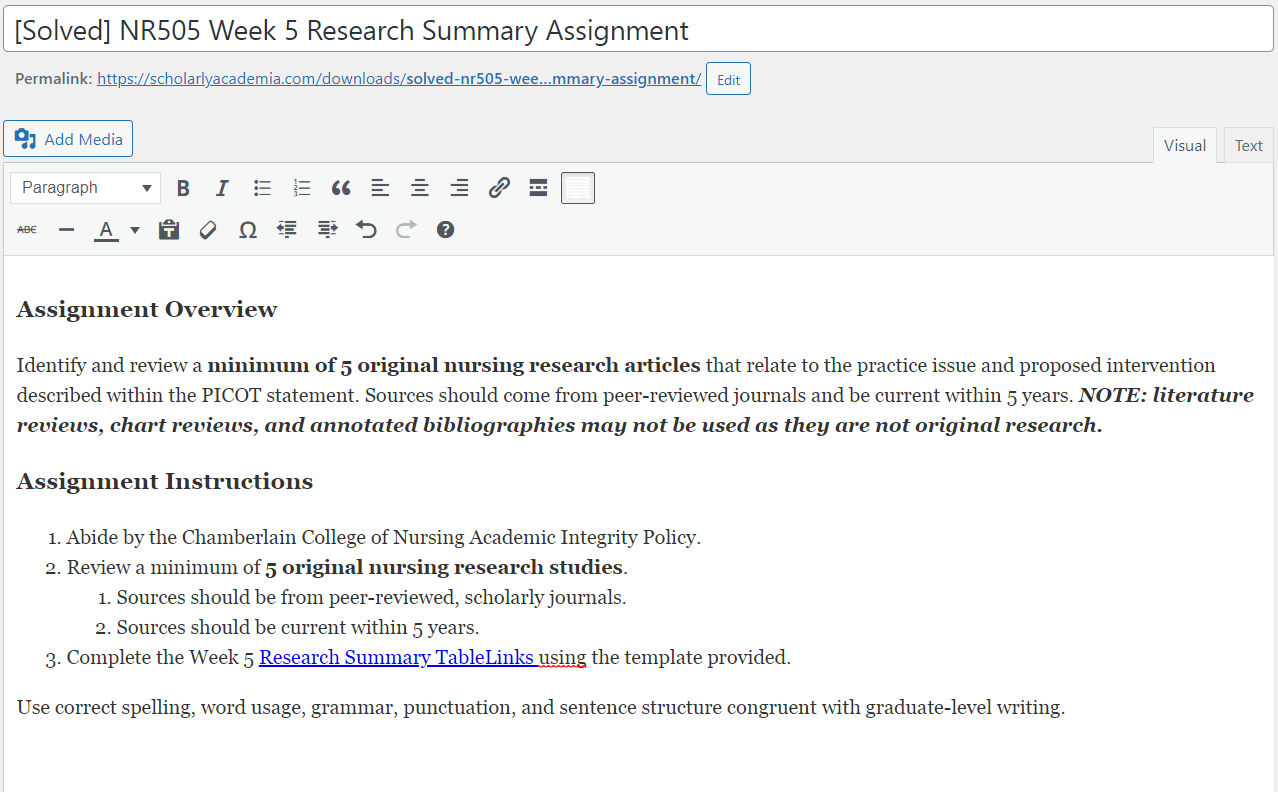The width and height of the screenshot is (1278, 792).
Task: Click 'Abide by the Chamberlain College' list item
Action: point(384,538)
